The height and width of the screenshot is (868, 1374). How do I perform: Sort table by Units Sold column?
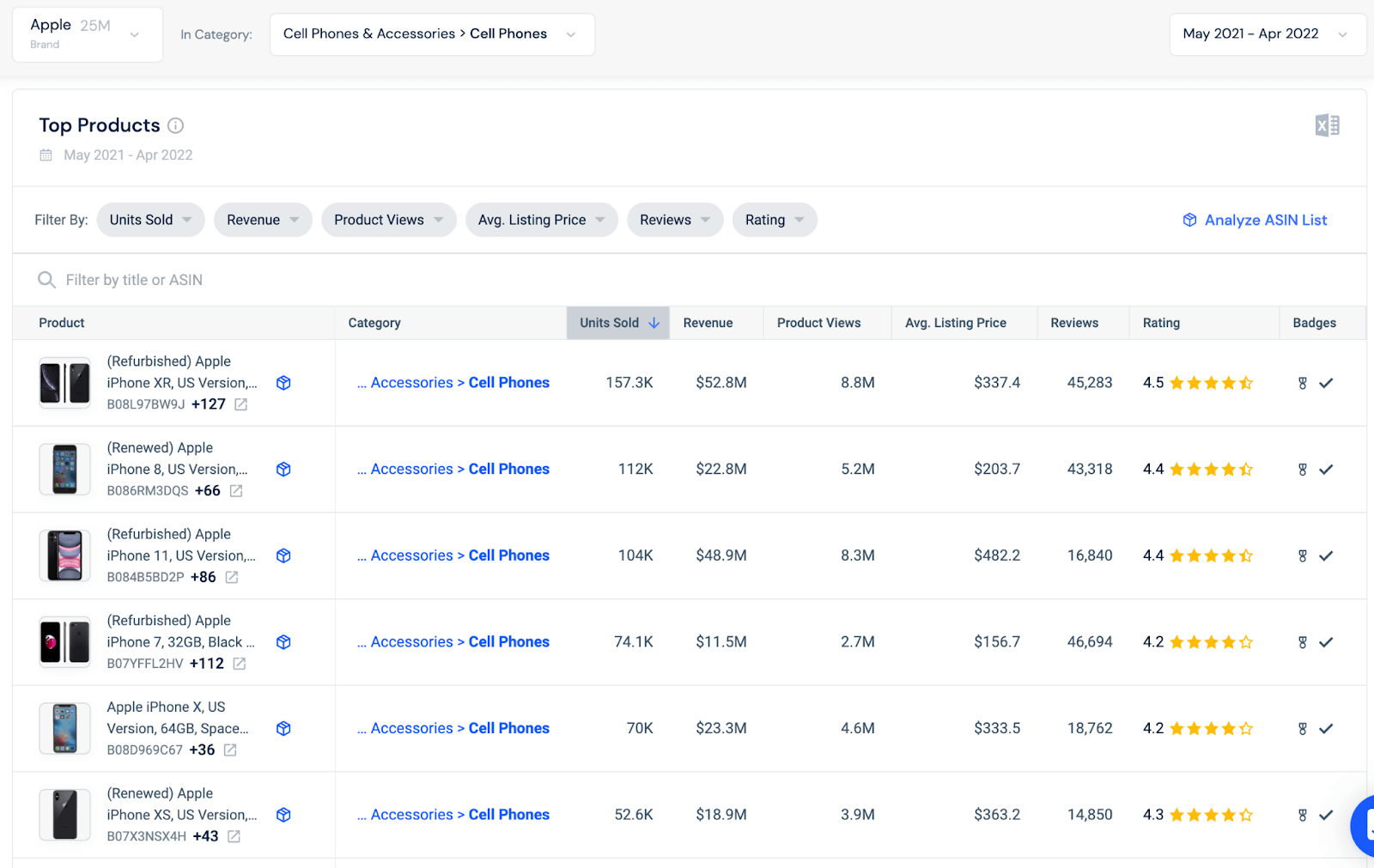coord(617,323)
